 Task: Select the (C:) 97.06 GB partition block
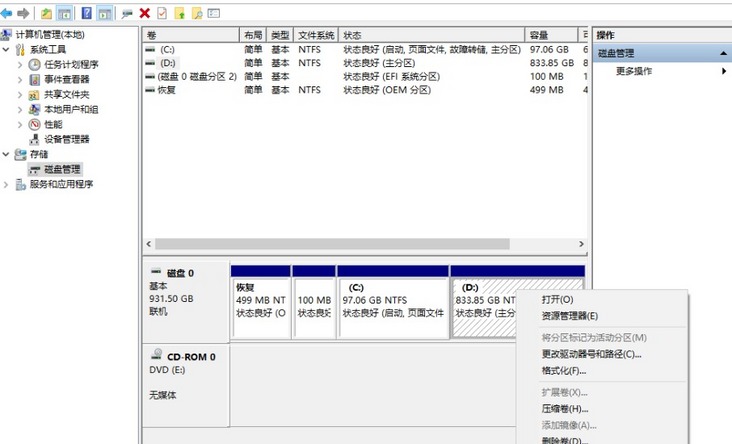coord(393,302)
